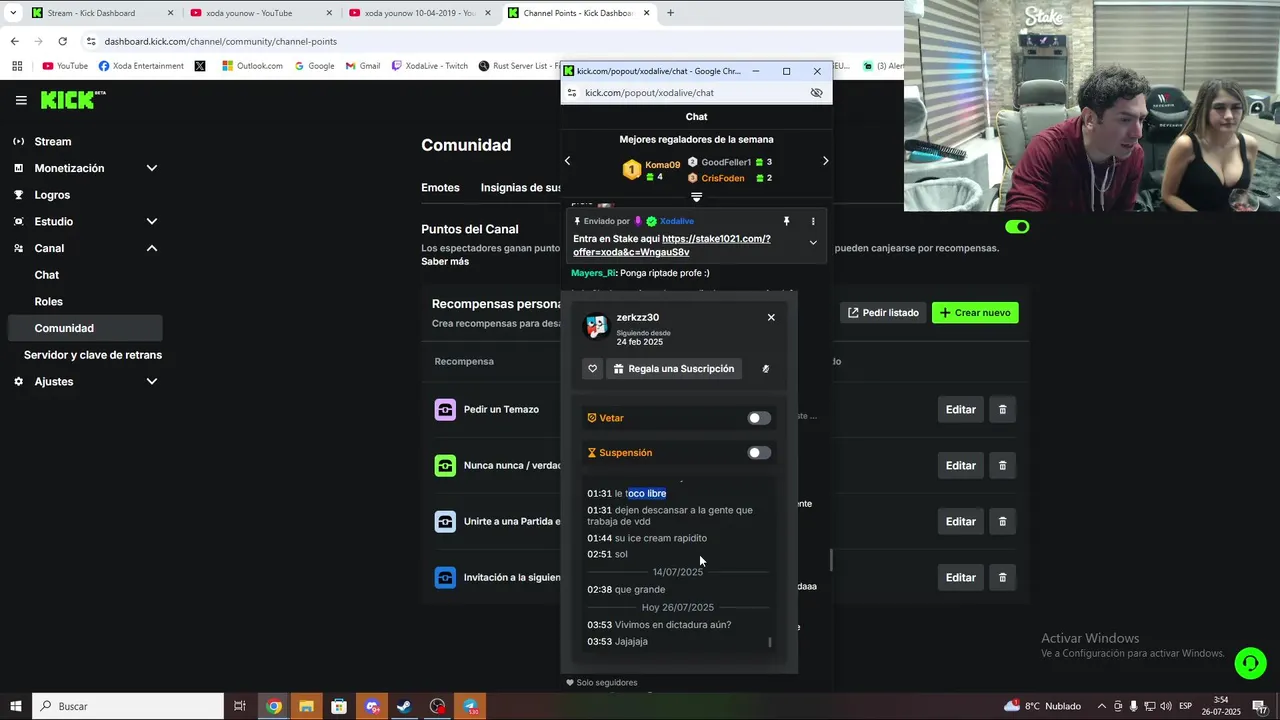This screenshot has height=720, width=1280.
Task: Open the XodaLive - Twitch bookmark
Action: point(430,66)
